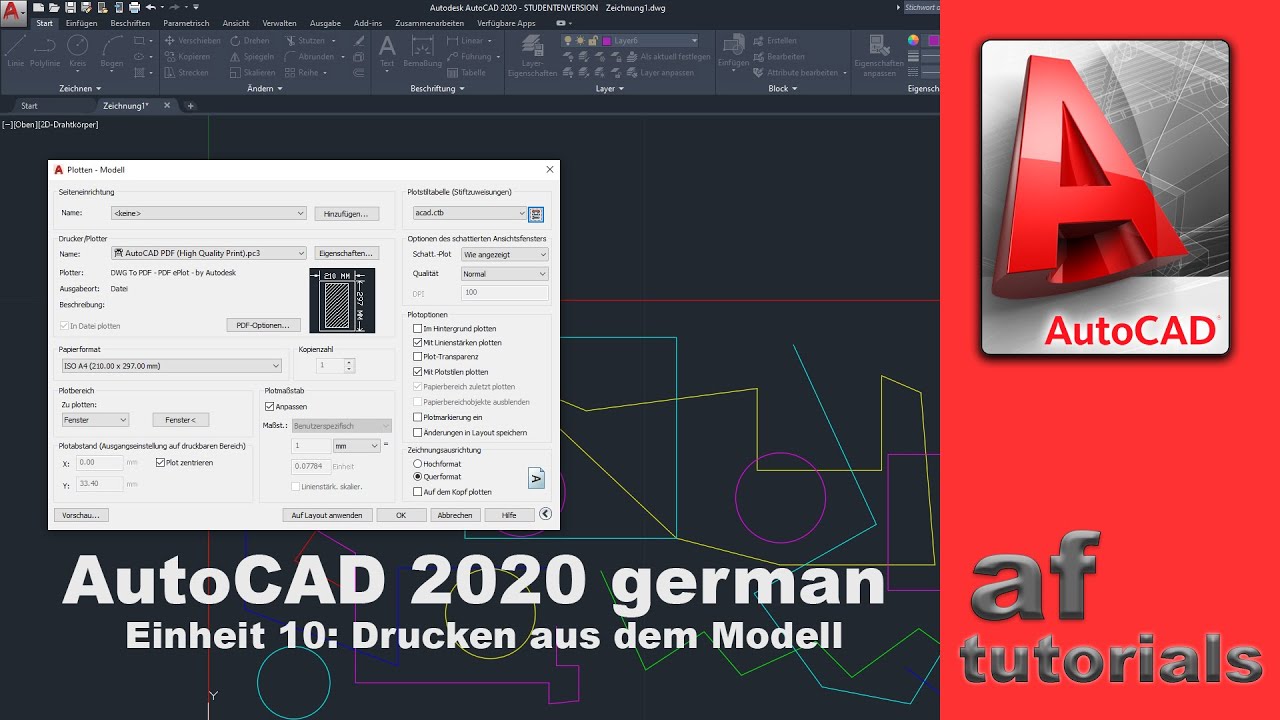Click the Vorschau... button
Image resolution: width=1280 pixels, height=720 pixels.
pyautogui.click(x=80, y=515)
